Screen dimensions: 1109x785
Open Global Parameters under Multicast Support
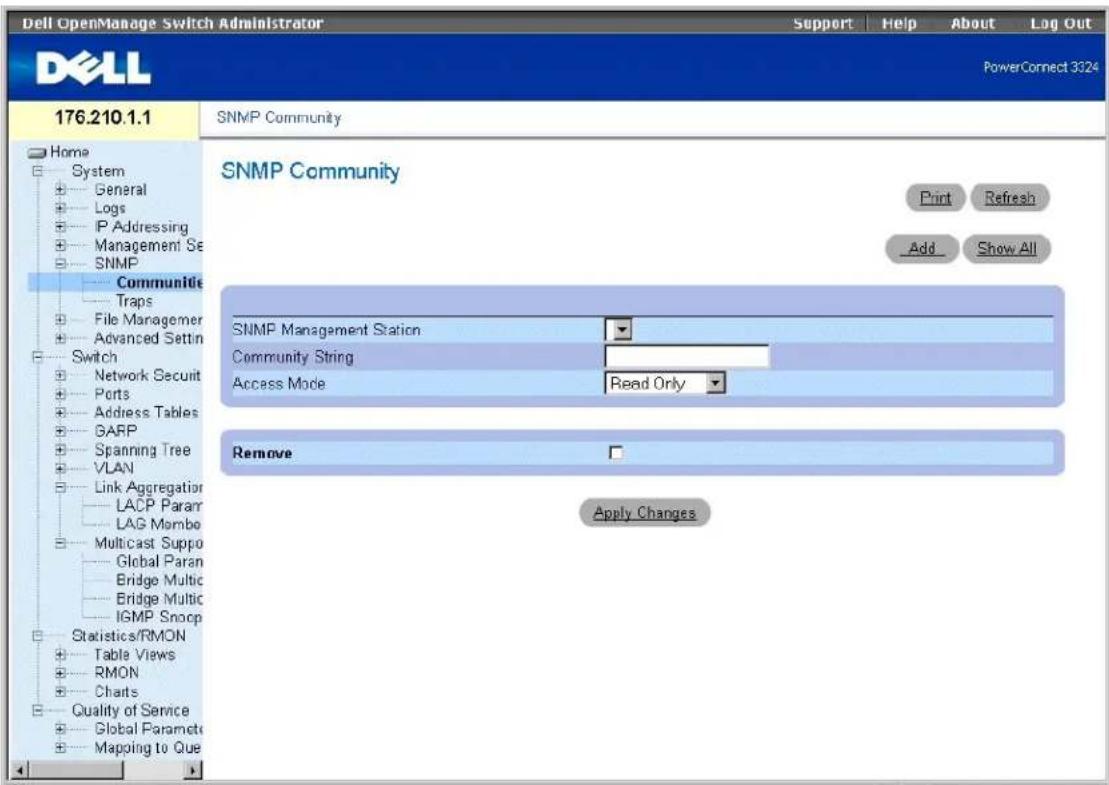pyautogui.click(x=159, y=562)
